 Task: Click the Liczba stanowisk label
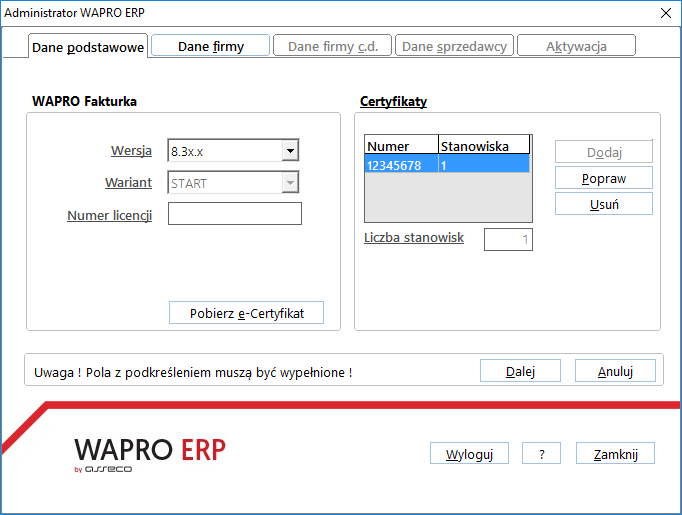point(414,237)
